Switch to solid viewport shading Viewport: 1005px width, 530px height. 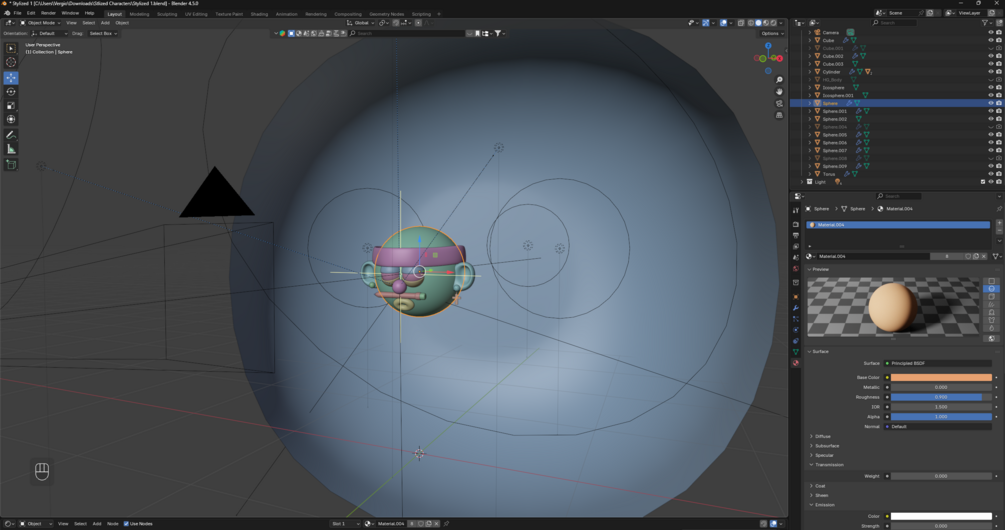pos(758,23)
